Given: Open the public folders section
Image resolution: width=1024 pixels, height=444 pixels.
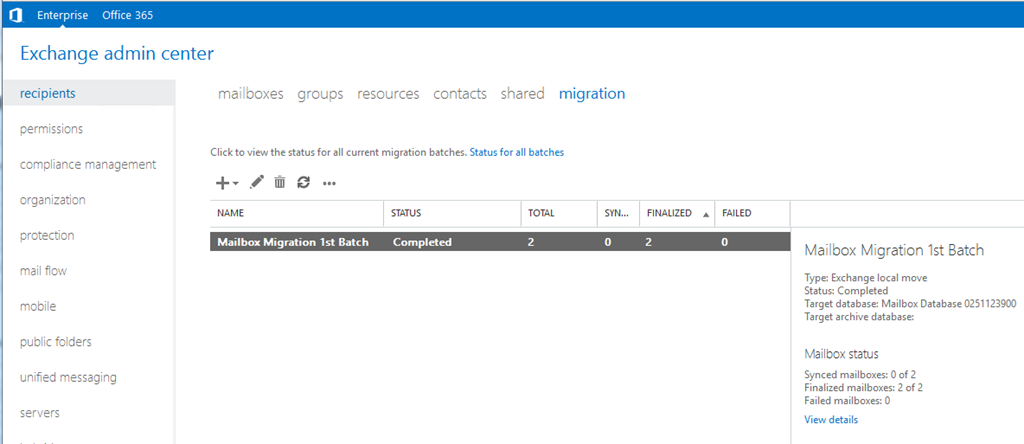Looking at the screenshot, I should point(56,341).
